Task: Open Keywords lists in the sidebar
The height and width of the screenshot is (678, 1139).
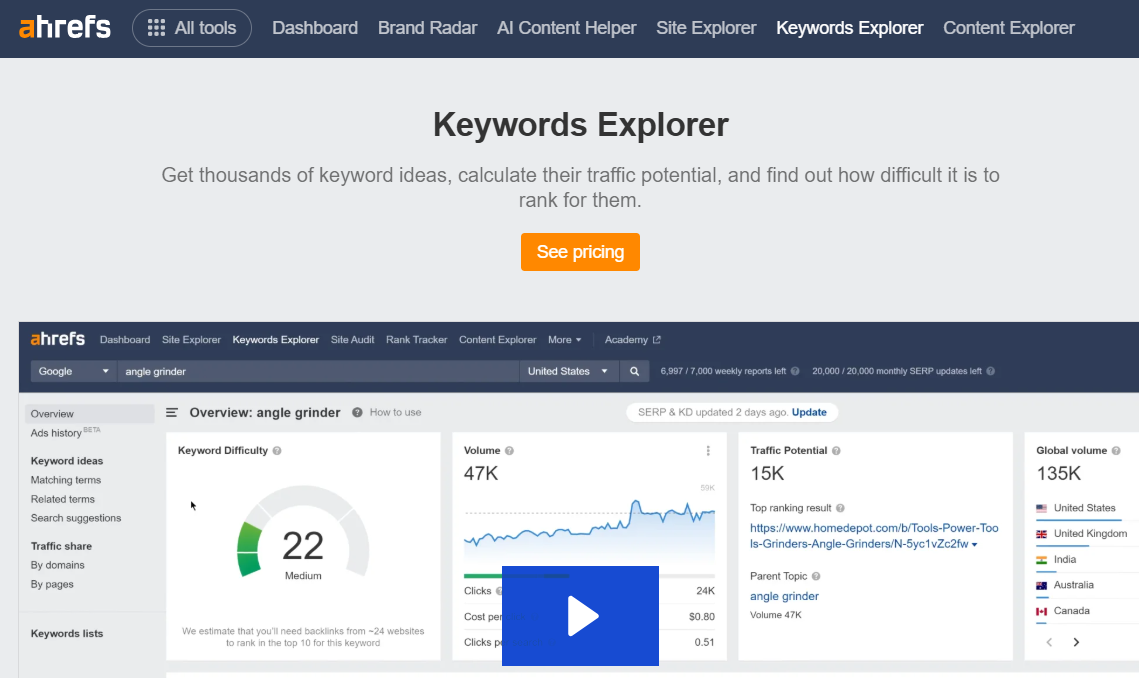Action: pyautogui.click(x=67, y=634)
